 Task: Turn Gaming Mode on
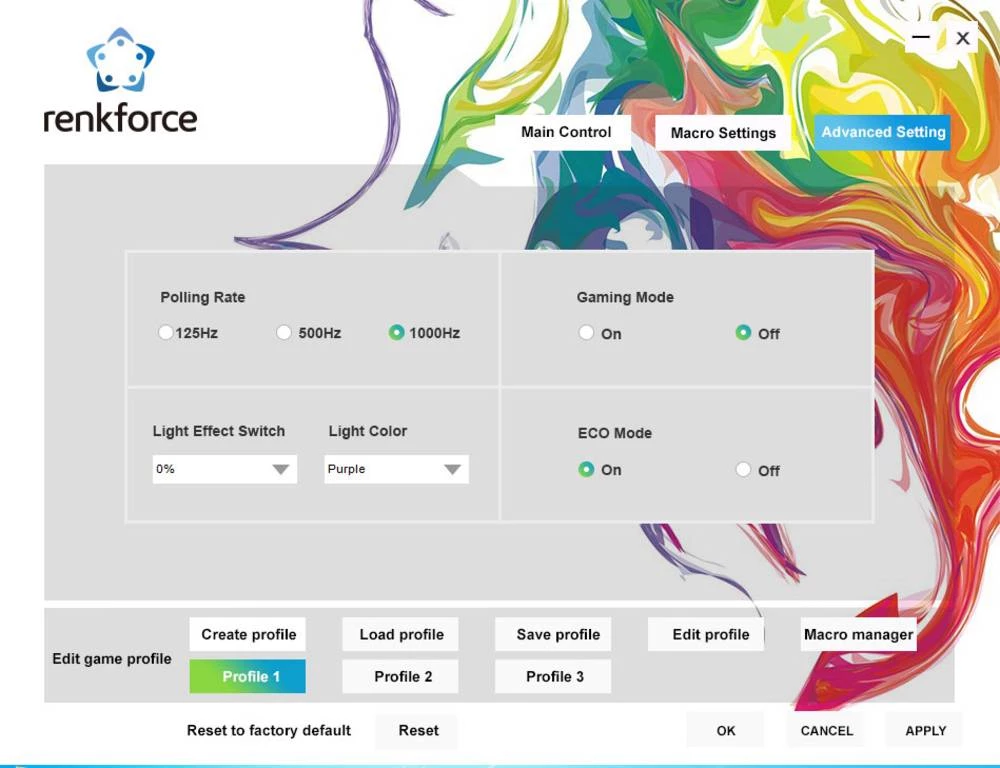[x=587, y=333]
